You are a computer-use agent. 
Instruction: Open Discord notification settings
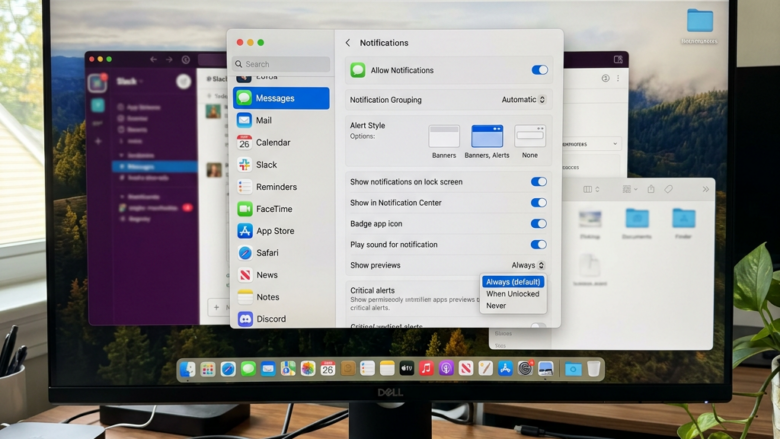[281, 319]
